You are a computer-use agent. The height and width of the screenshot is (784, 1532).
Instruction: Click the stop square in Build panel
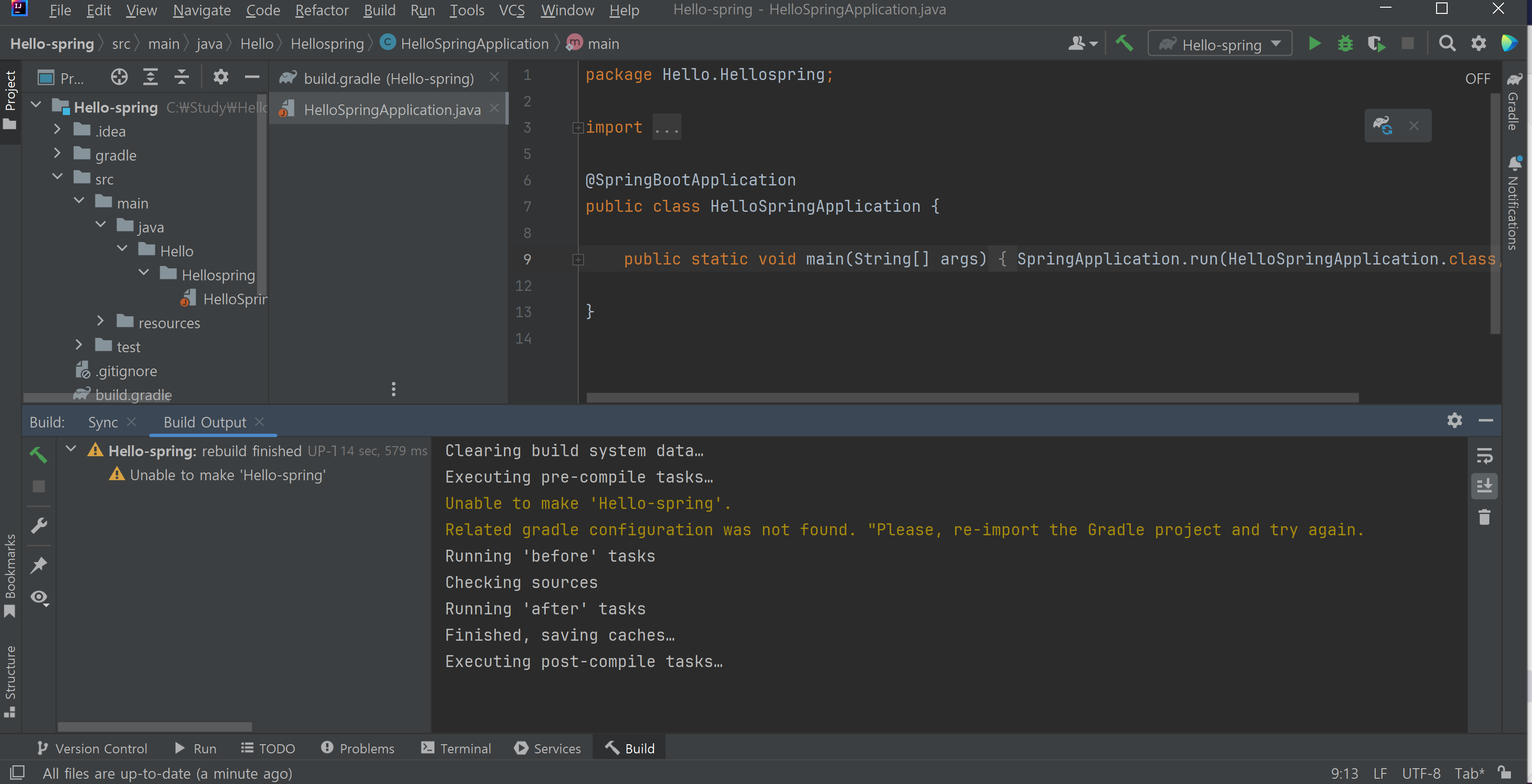39,487
